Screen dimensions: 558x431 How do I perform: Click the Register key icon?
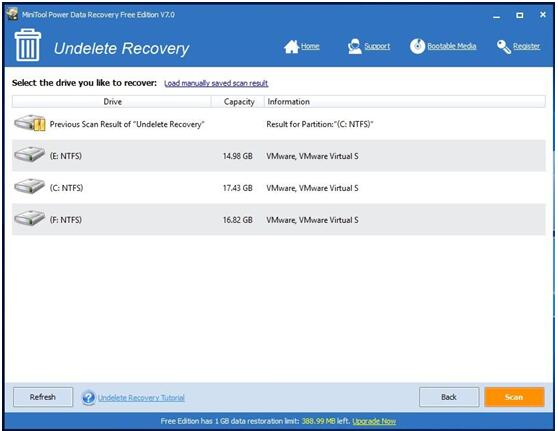(504, 47)
